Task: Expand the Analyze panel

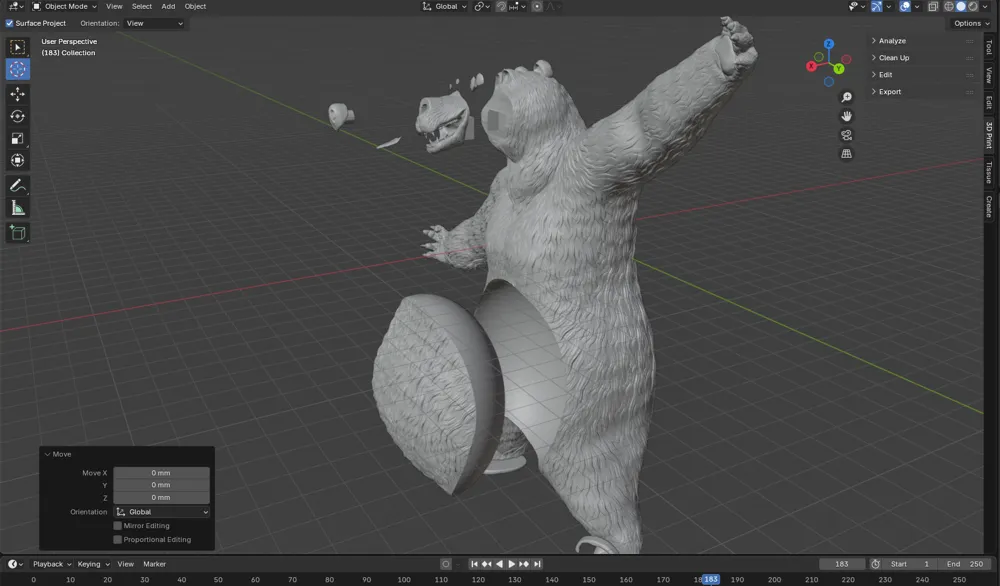Action: pos(895,41)
